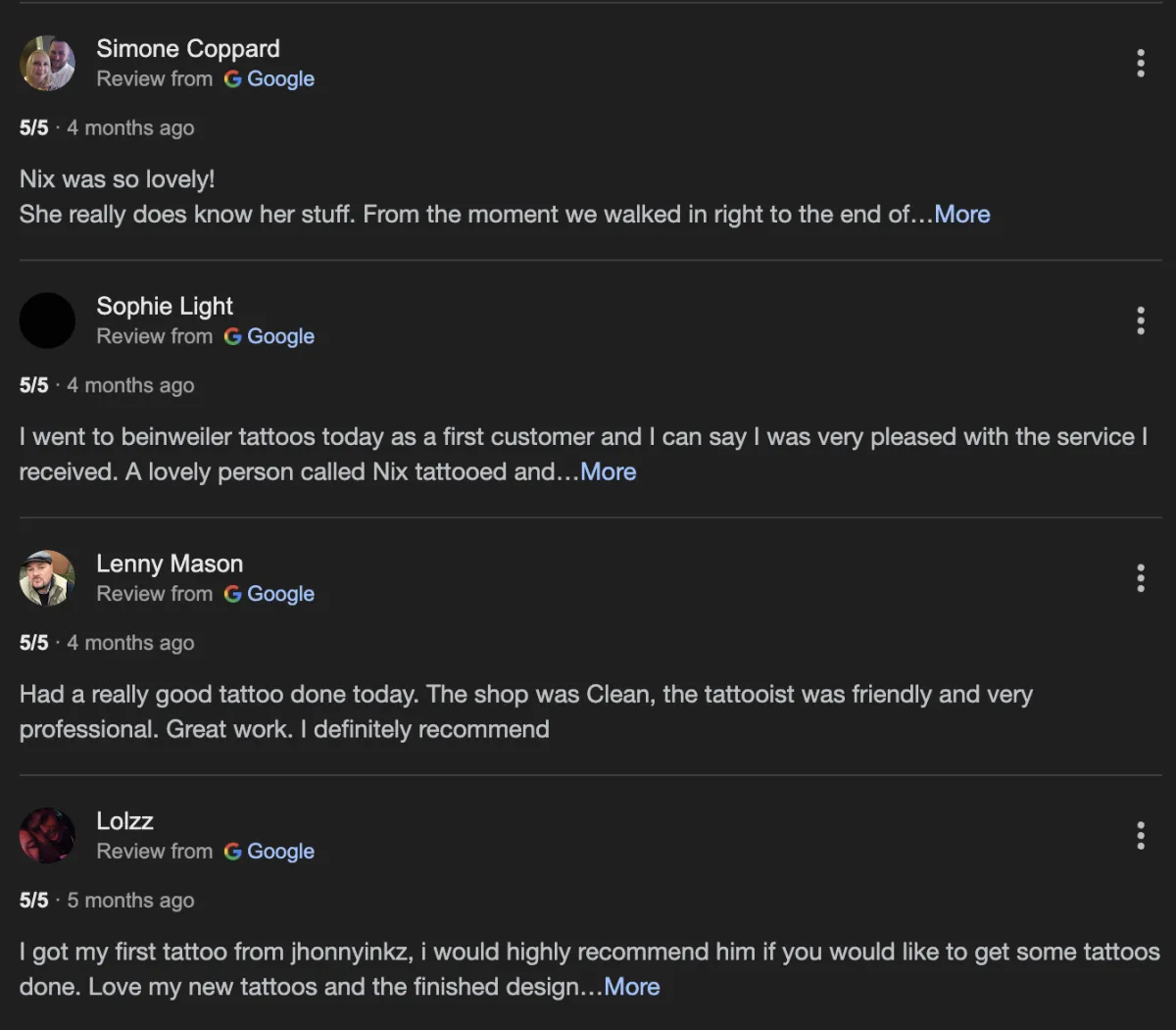Expand Lolzz's review with More
This screenshot has width=1176, height=1030.
[x=631, y=987]
